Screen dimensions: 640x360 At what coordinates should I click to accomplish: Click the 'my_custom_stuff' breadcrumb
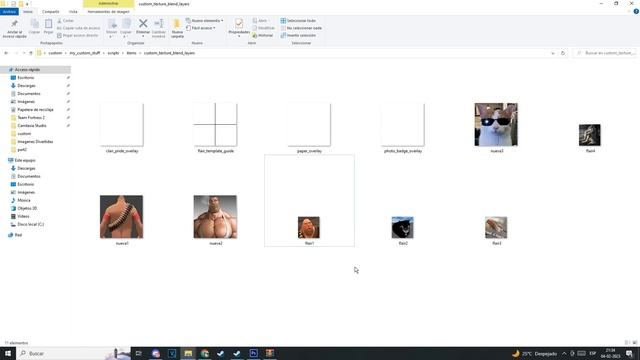coord(84,53)
